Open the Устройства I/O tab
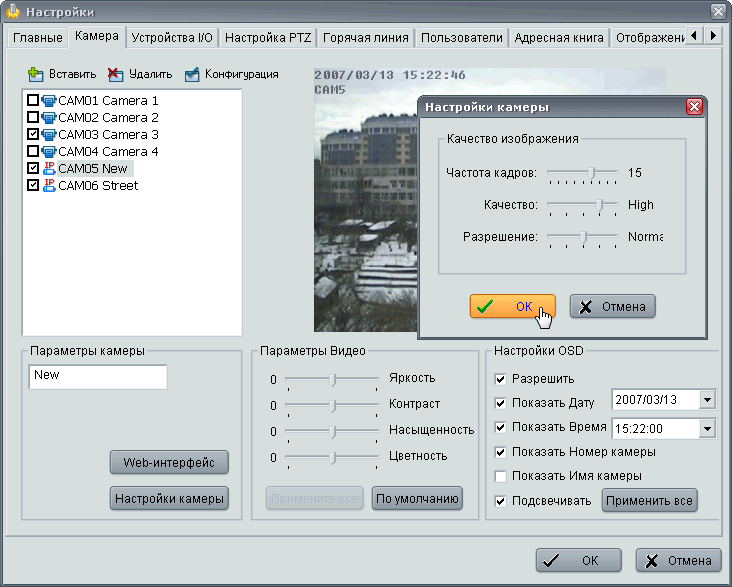 tap(172, 38)
